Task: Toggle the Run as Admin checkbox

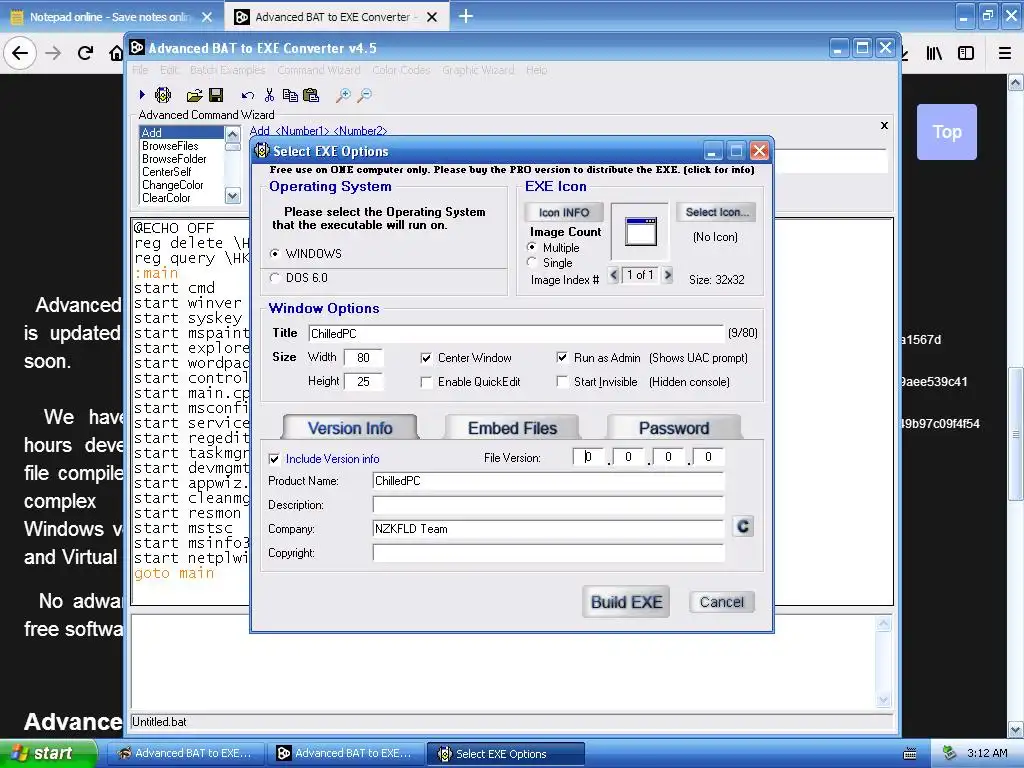Action: [x=562, y=357]
